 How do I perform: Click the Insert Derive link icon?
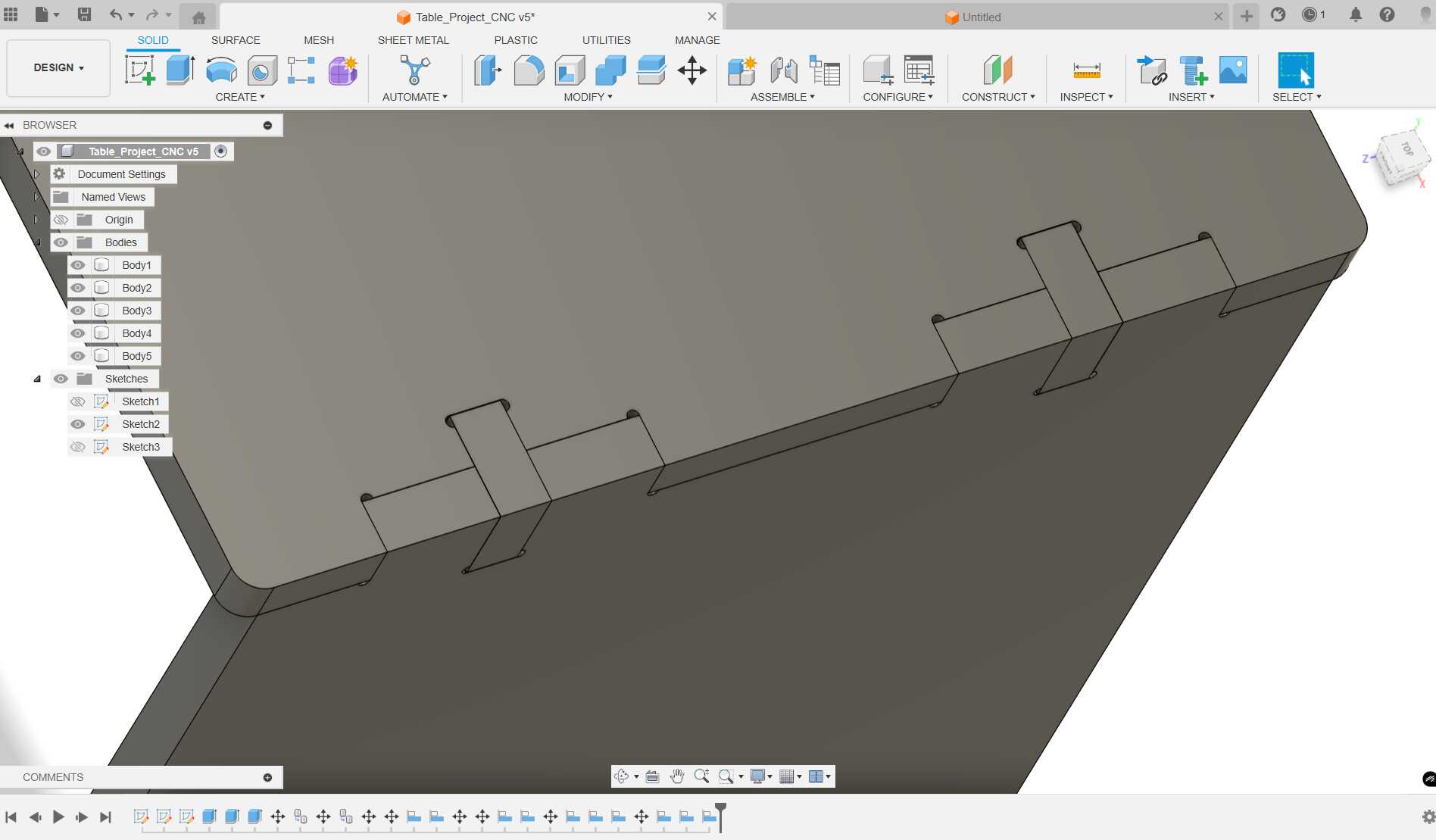click(1152, 70)
